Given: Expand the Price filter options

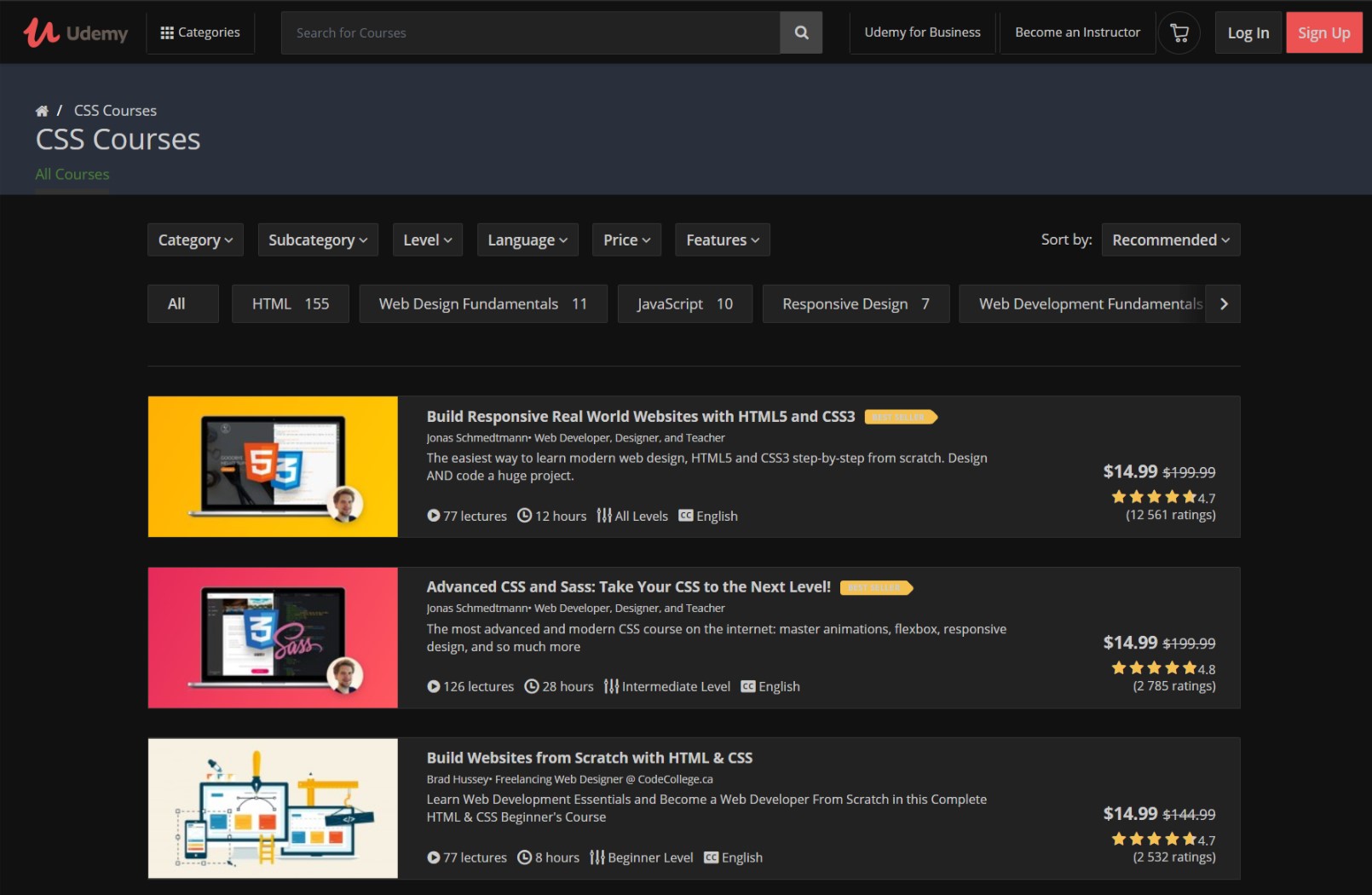Looking at the screenshot, I should pos(626,240).
